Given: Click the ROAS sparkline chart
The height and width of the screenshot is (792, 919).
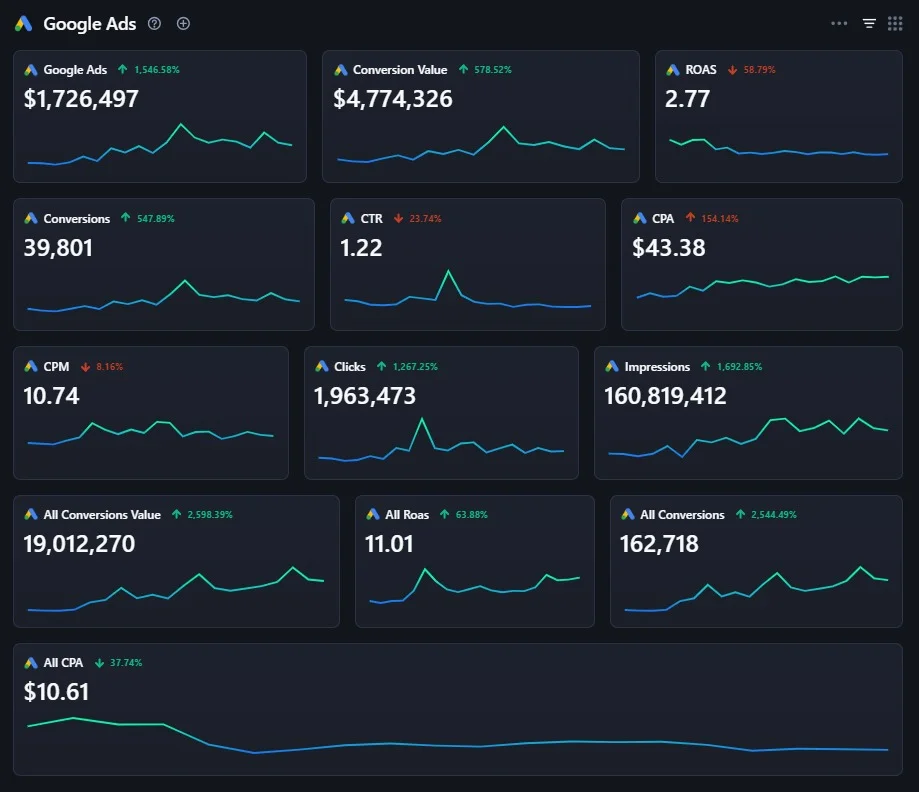Looking at the screenshot, I should pyautogui.click(x=778, y=147).
